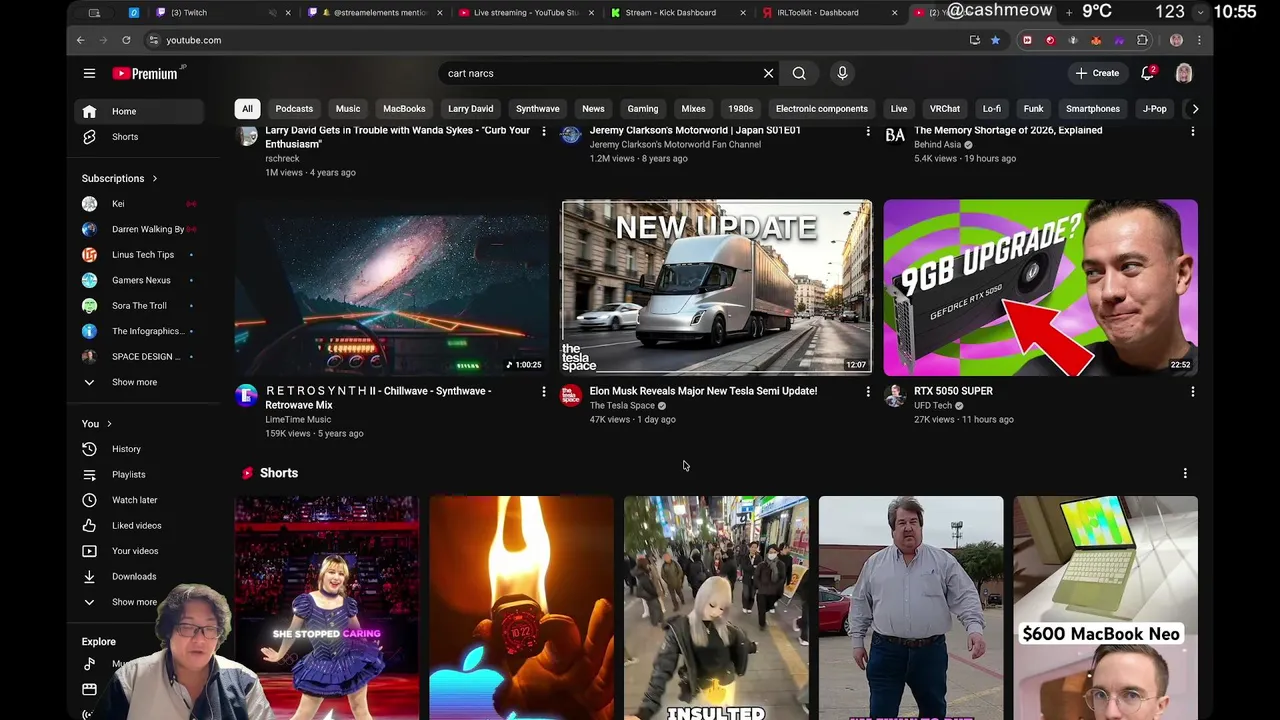Open Downloads in the sidebar
Viewport: 1280px width, 720px height.
coord(140,577)
